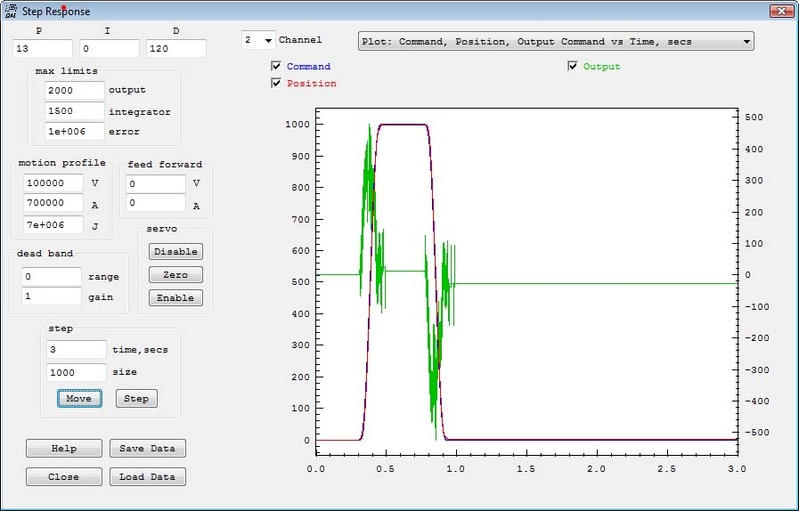Click the Step Response window title icon
This screenshot has height=511, width=799.
pyautogui.click(x=10, y=11)
